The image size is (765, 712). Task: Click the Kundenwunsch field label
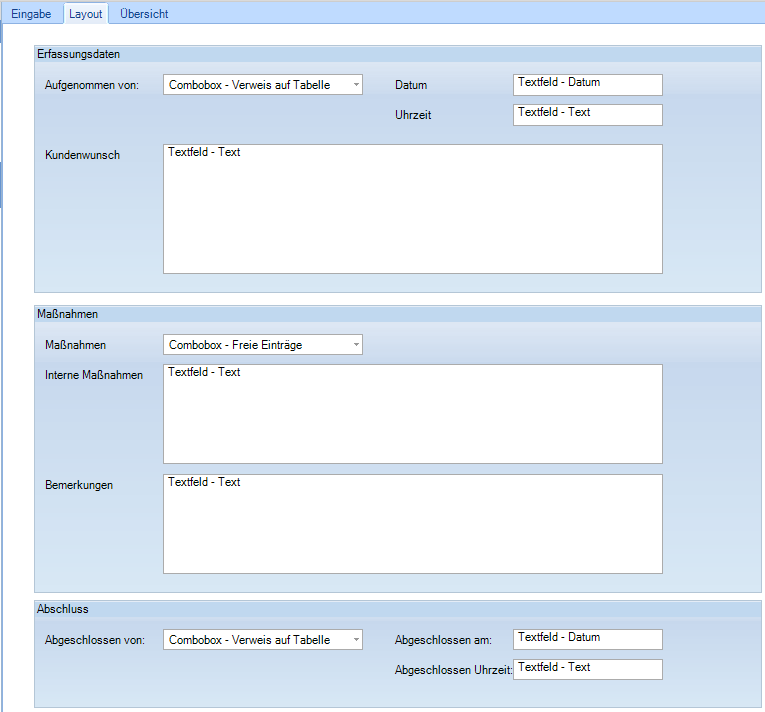[83, 155]
